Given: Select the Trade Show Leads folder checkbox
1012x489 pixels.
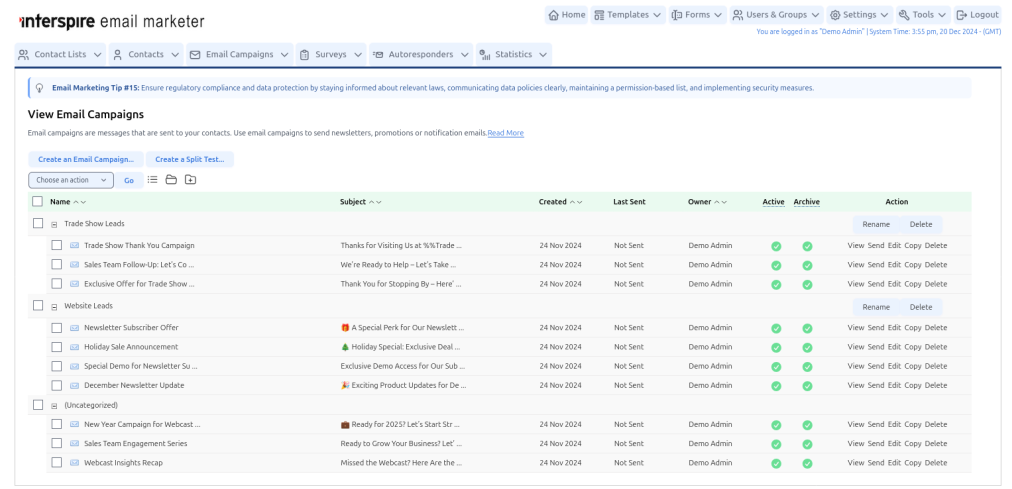Looking at the screenshot, I should tap(38, 223).
